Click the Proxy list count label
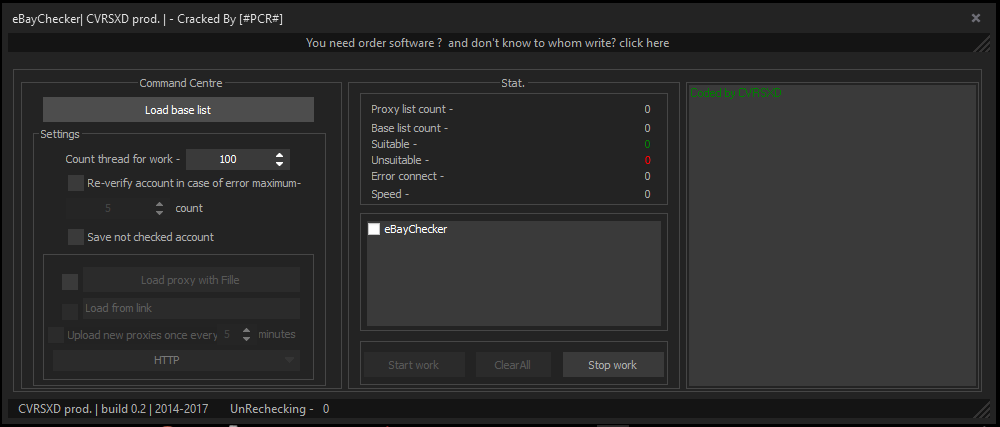The width and height of the screenshot is (1000, 427). [413, 109]
